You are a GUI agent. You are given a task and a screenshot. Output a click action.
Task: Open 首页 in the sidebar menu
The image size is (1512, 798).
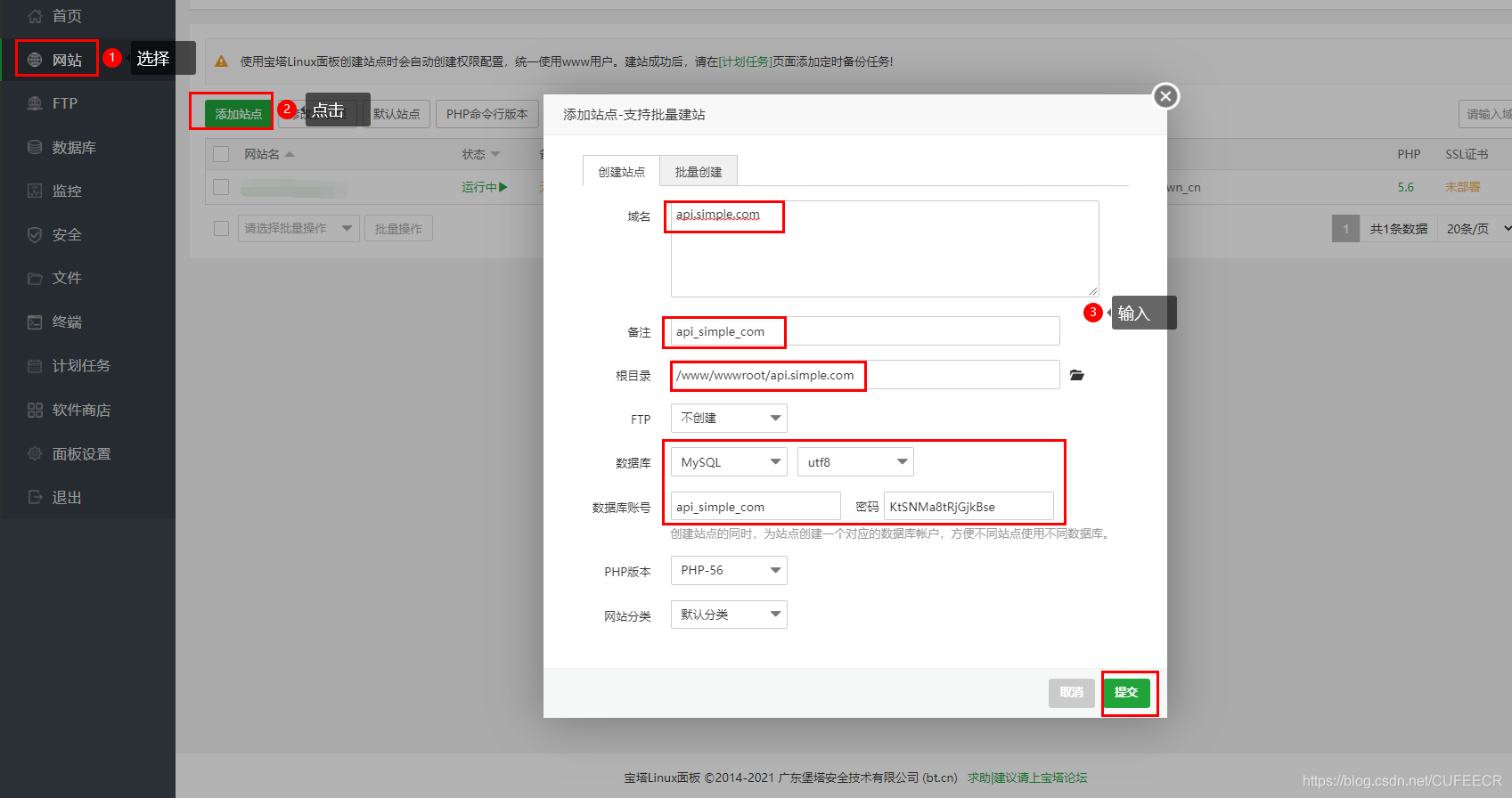coord(67,16)
